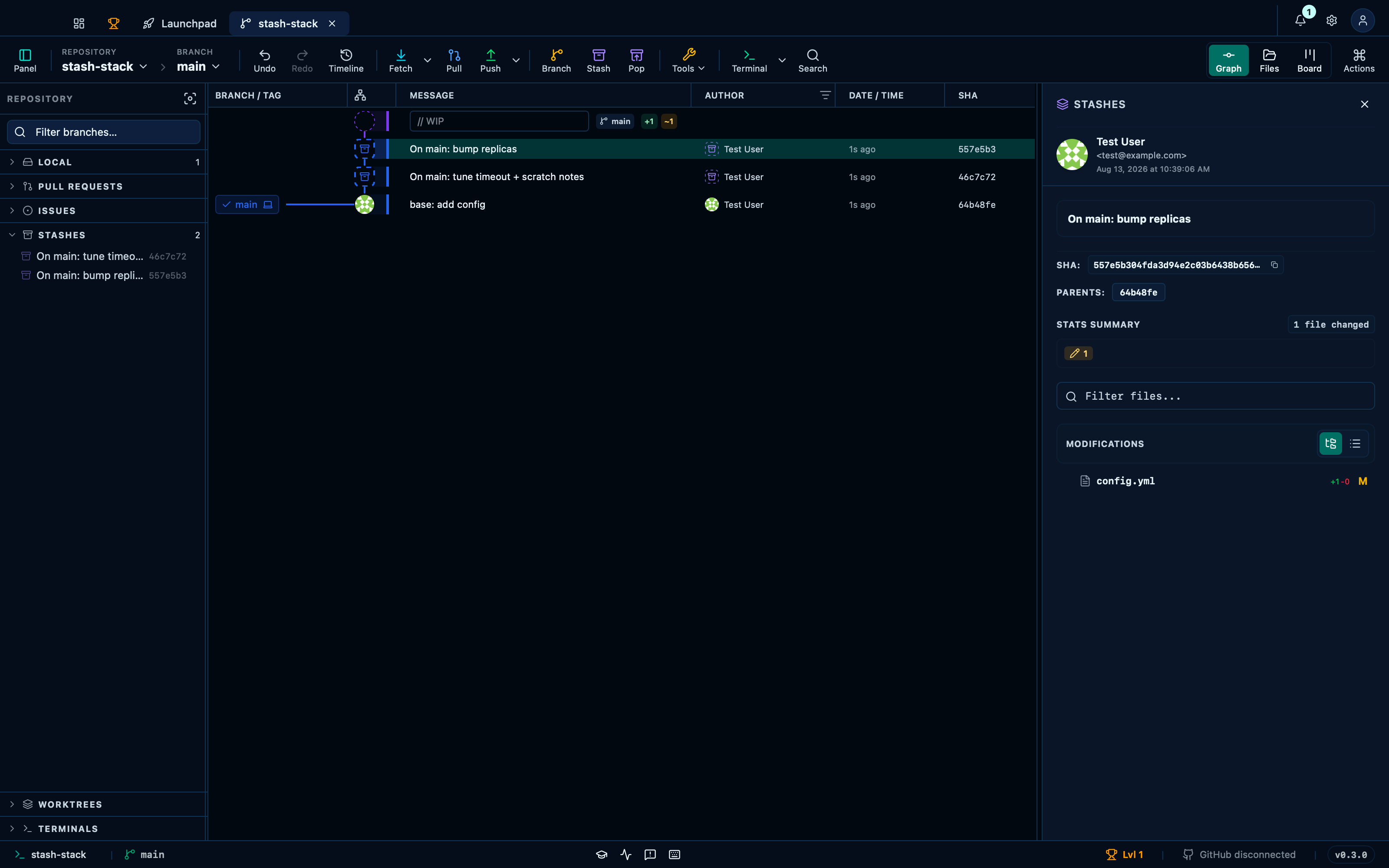Click the feedback message icon in status bar
The width and height of the screenshot is (1389, 868).
coord(650,854)
